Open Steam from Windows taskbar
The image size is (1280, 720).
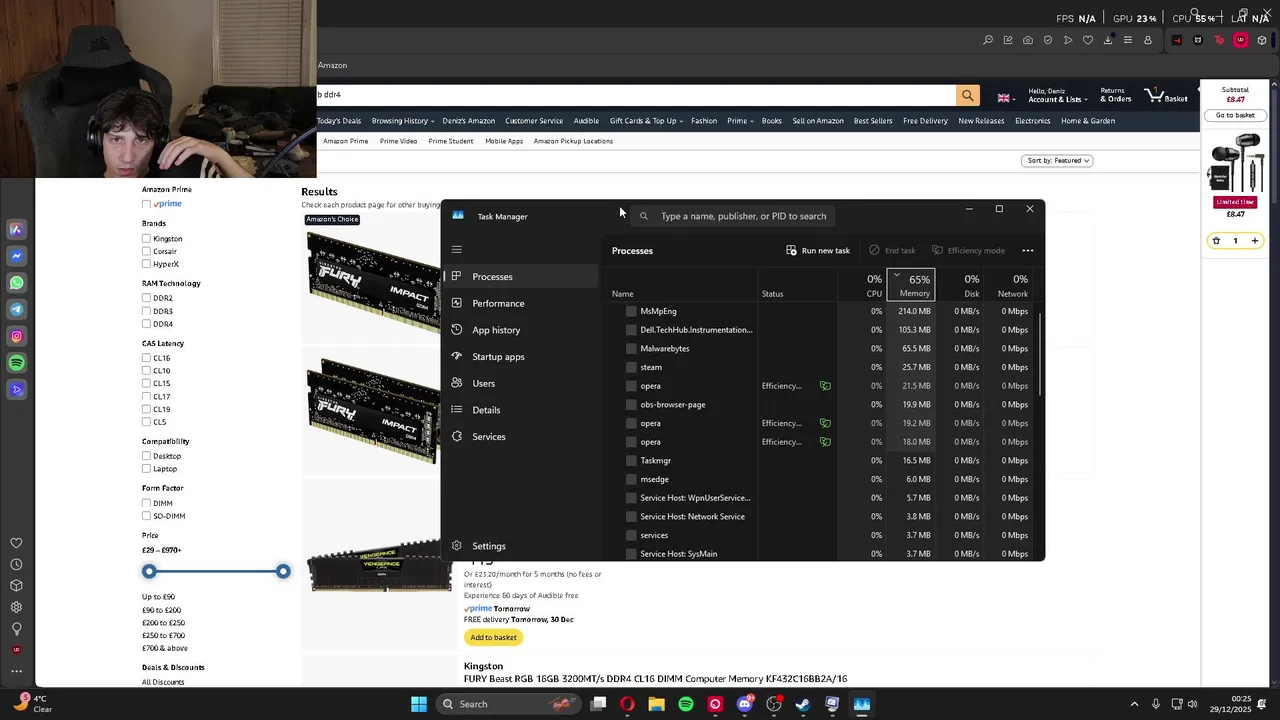803,704
